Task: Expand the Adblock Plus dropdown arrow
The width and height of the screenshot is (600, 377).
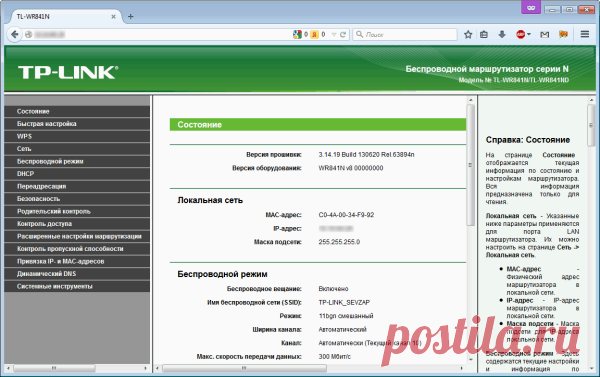Action: click(x=529, y=34)
